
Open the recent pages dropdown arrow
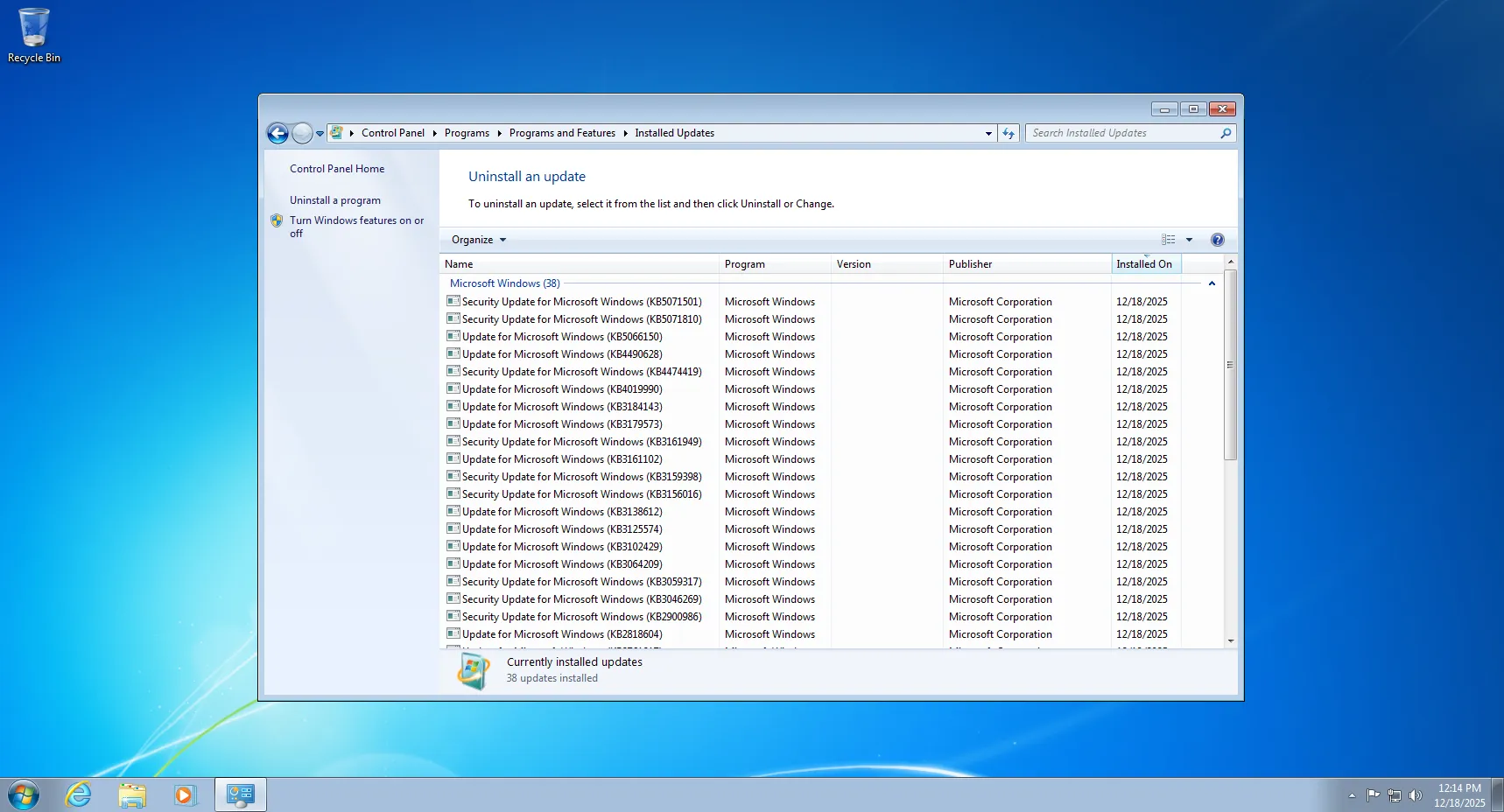pos(320,134)
